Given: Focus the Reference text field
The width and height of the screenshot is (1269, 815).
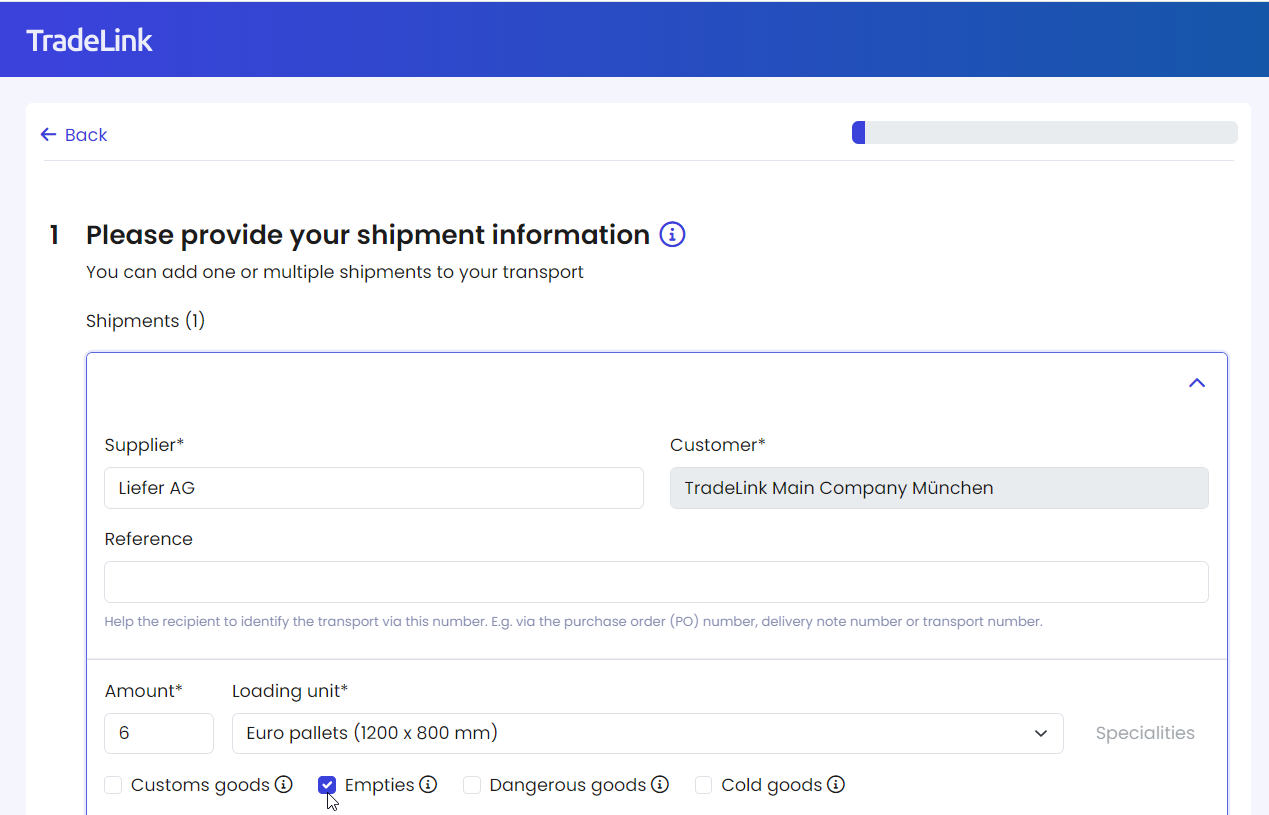Looking at the screenshot, I should [x=656, y=582].
